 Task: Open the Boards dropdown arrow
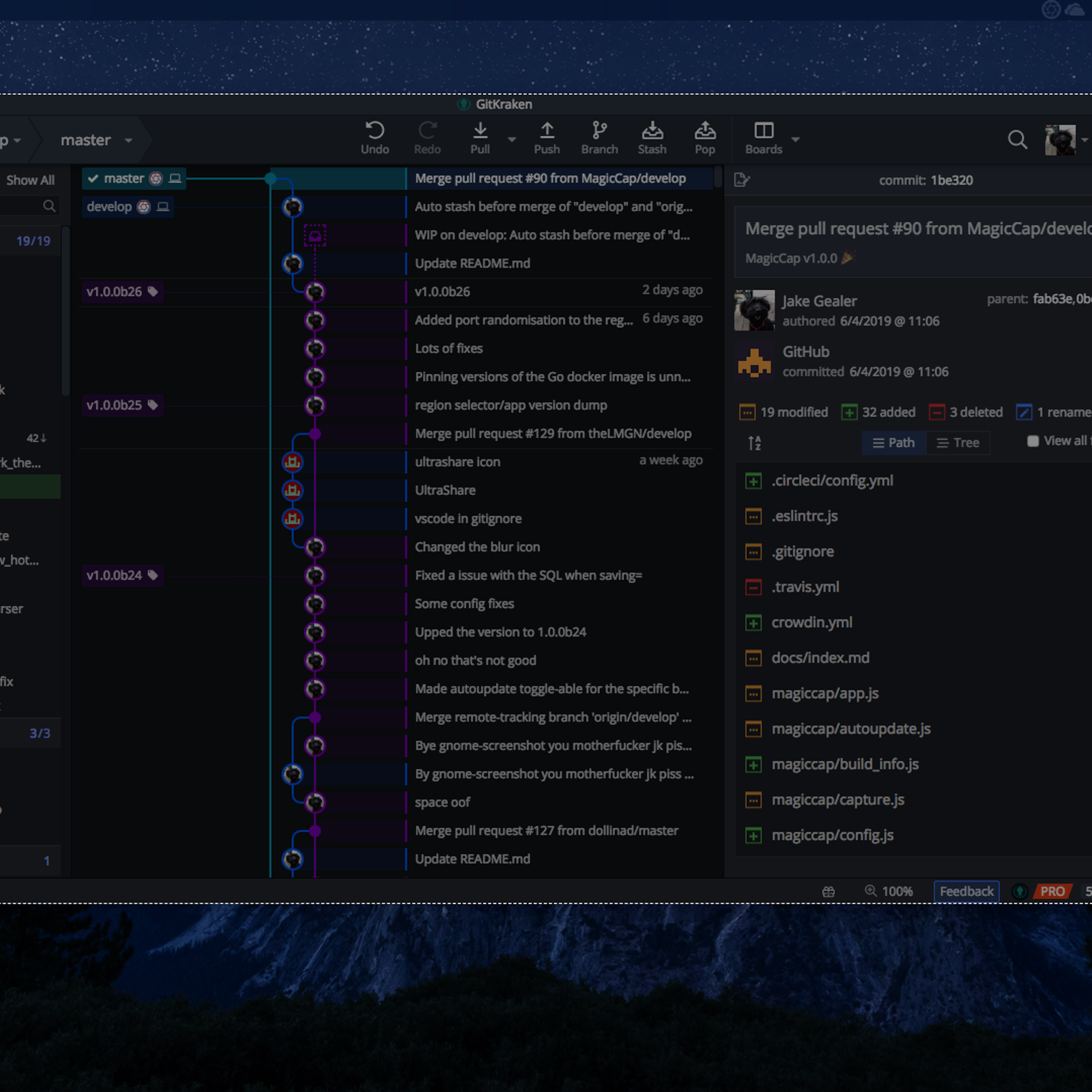pyautogui.click(x=795, y=139)
